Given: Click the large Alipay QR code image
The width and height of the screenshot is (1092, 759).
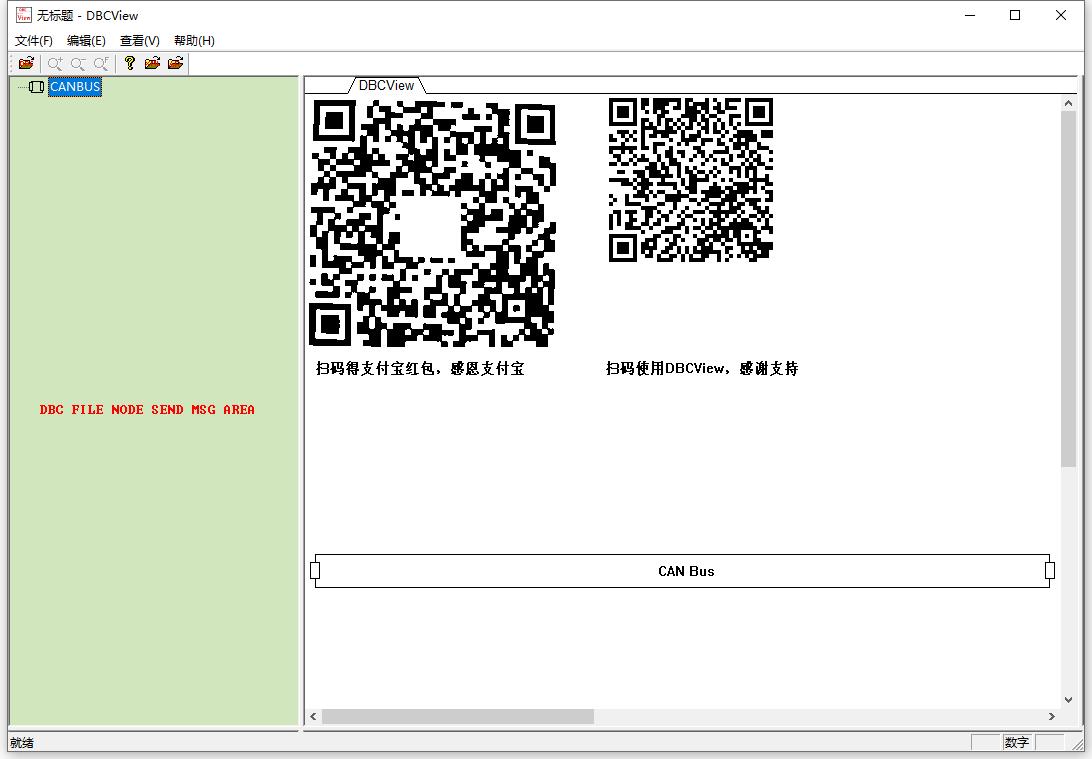Looking at the screenshot, I should [432, 223].
